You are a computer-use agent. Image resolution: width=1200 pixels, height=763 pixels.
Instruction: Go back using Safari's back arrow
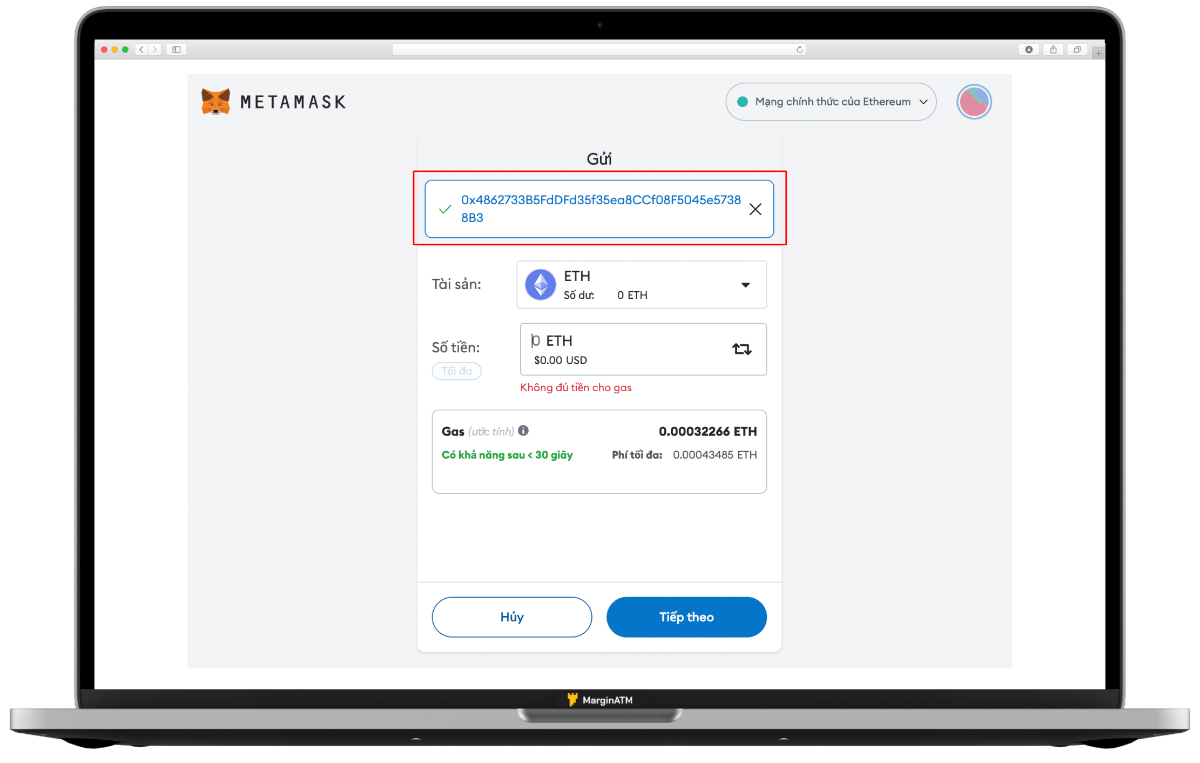(141, 49)
